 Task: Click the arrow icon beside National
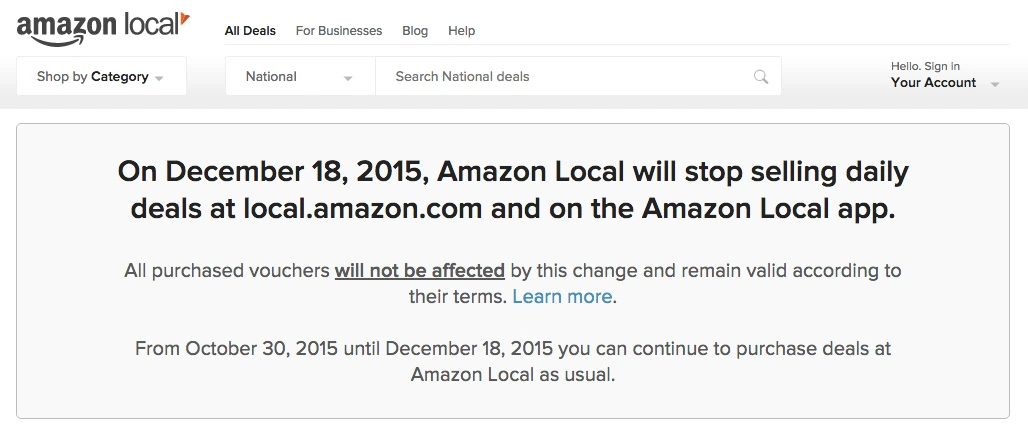pos(348,78)
